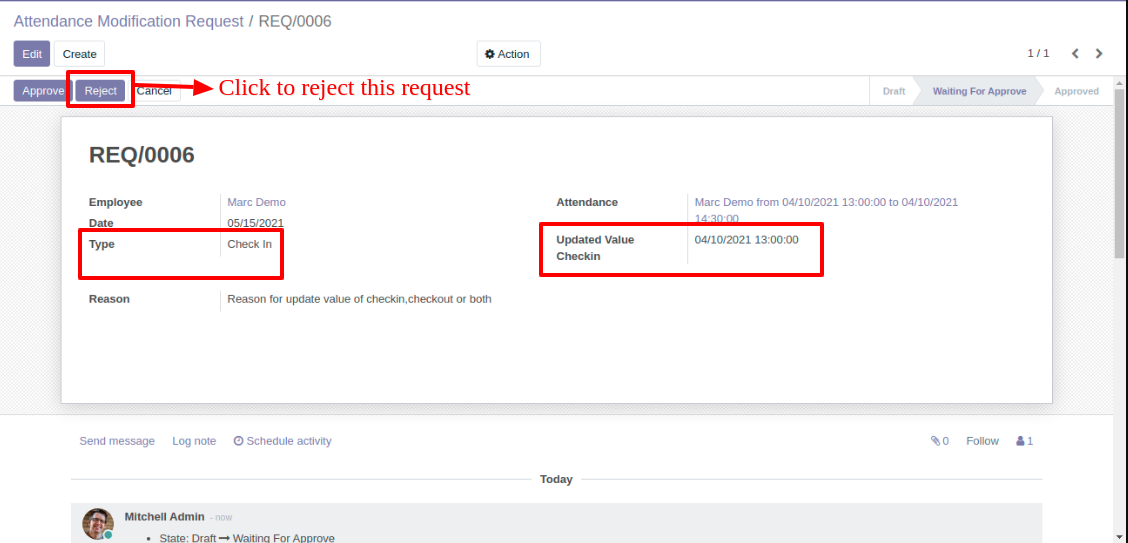Viewport: 1128px width, 543px height.
Task: Open the Action gear dropdown
Action: pyautogui.click(x=508, y=54)
